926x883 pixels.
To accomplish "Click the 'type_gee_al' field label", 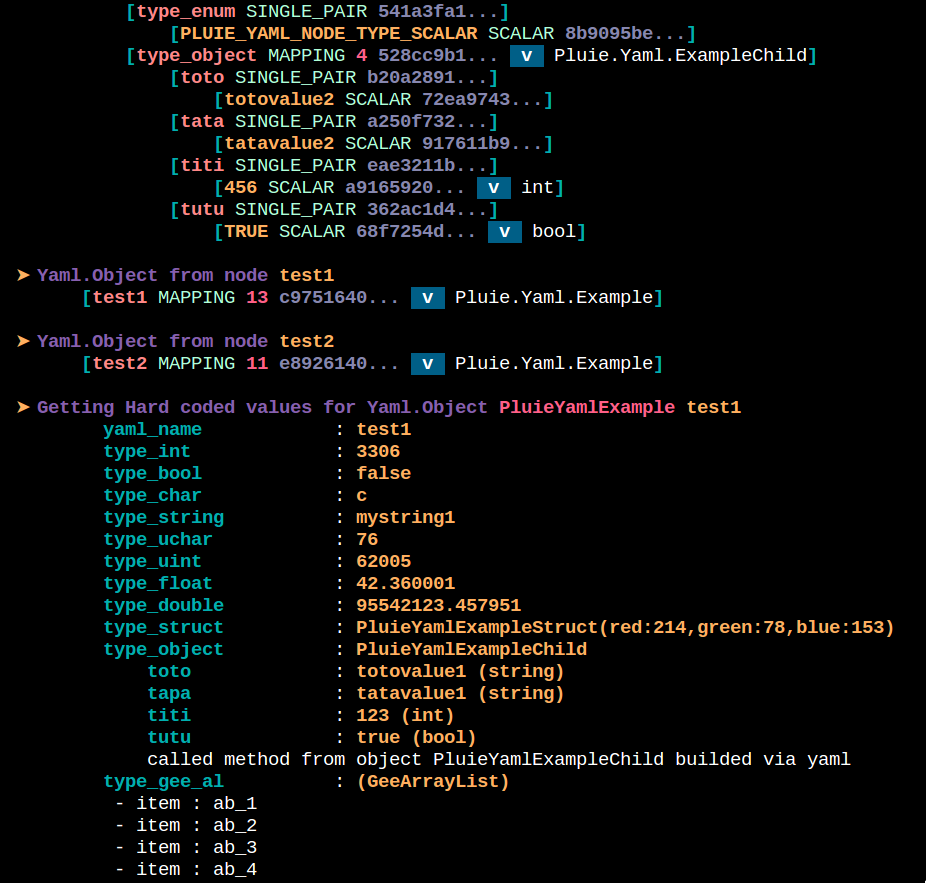I will 164,782.
